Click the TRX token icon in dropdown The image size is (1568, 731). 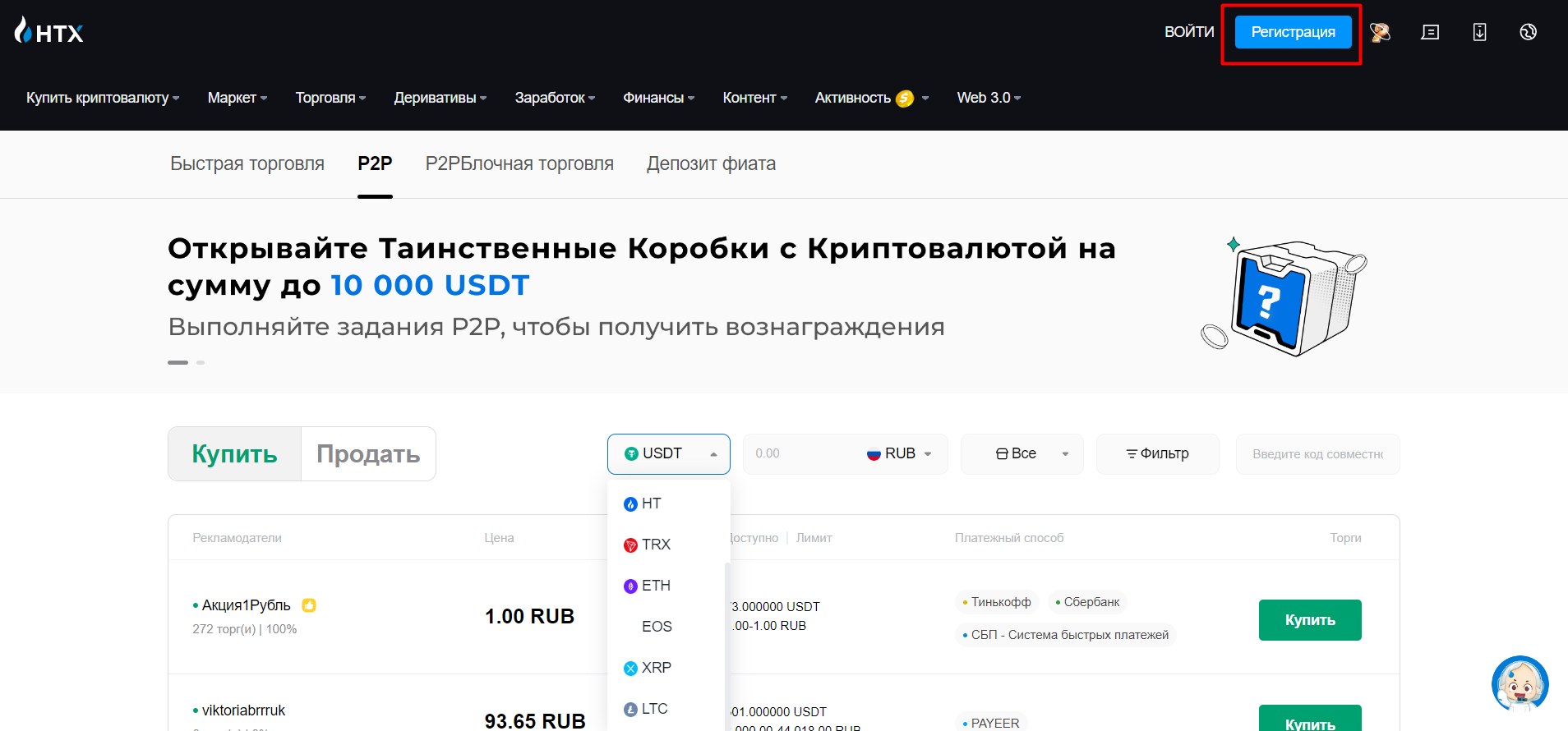point(630,545)
